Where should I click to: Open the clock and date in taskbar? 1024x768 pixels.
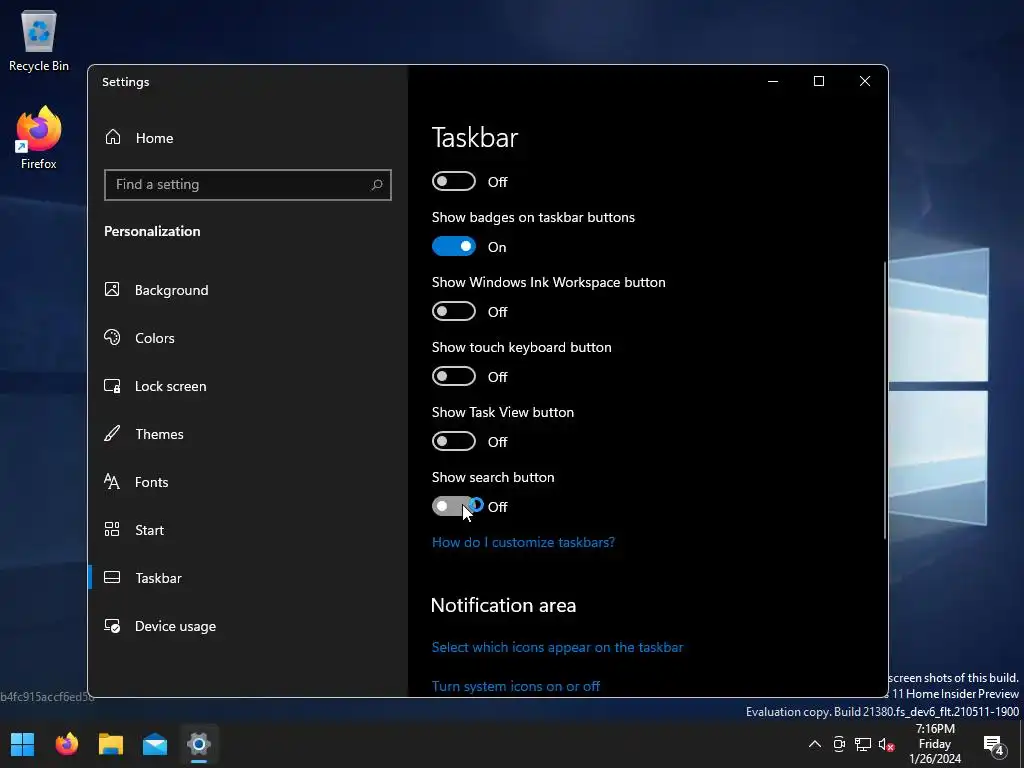pos(935,744)
